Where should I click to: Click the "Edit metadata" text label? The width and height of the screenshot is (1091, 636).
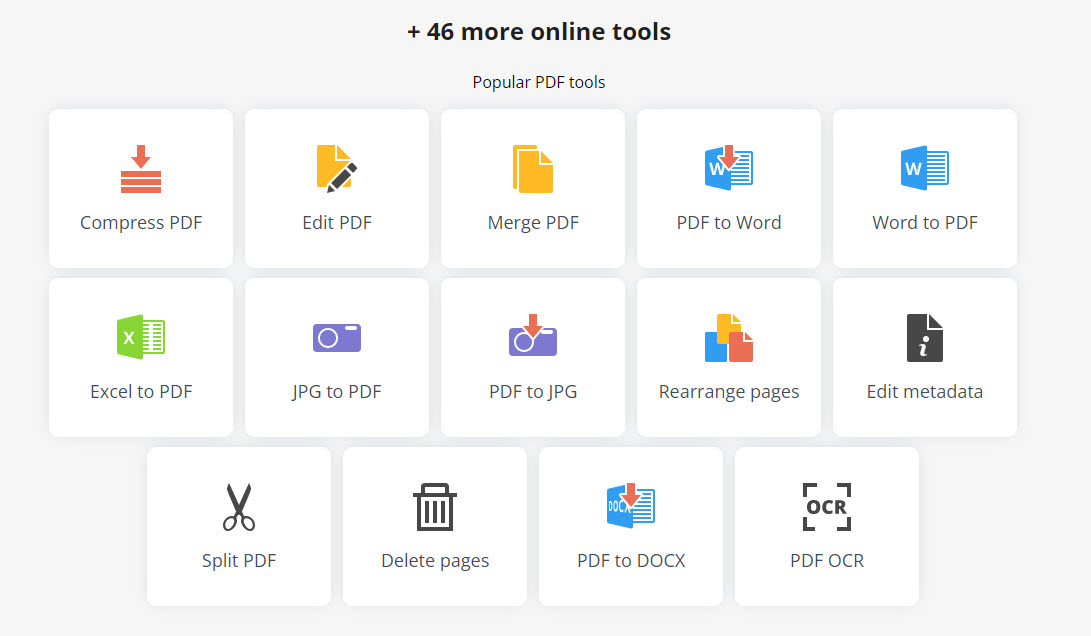(x=925, y=392)
